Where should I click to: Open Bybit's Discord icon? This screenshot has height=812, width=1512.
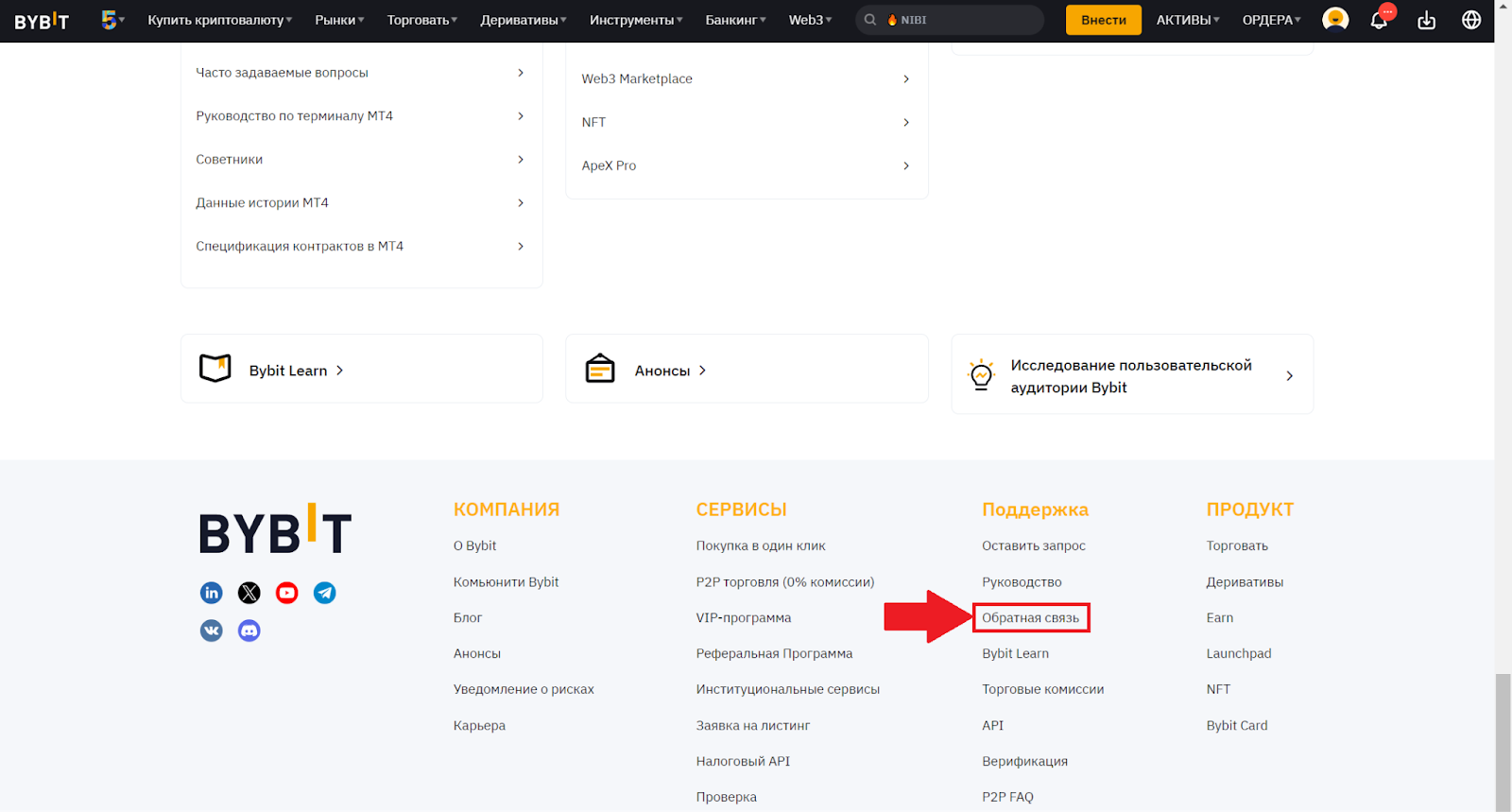(x=249, y=631)
